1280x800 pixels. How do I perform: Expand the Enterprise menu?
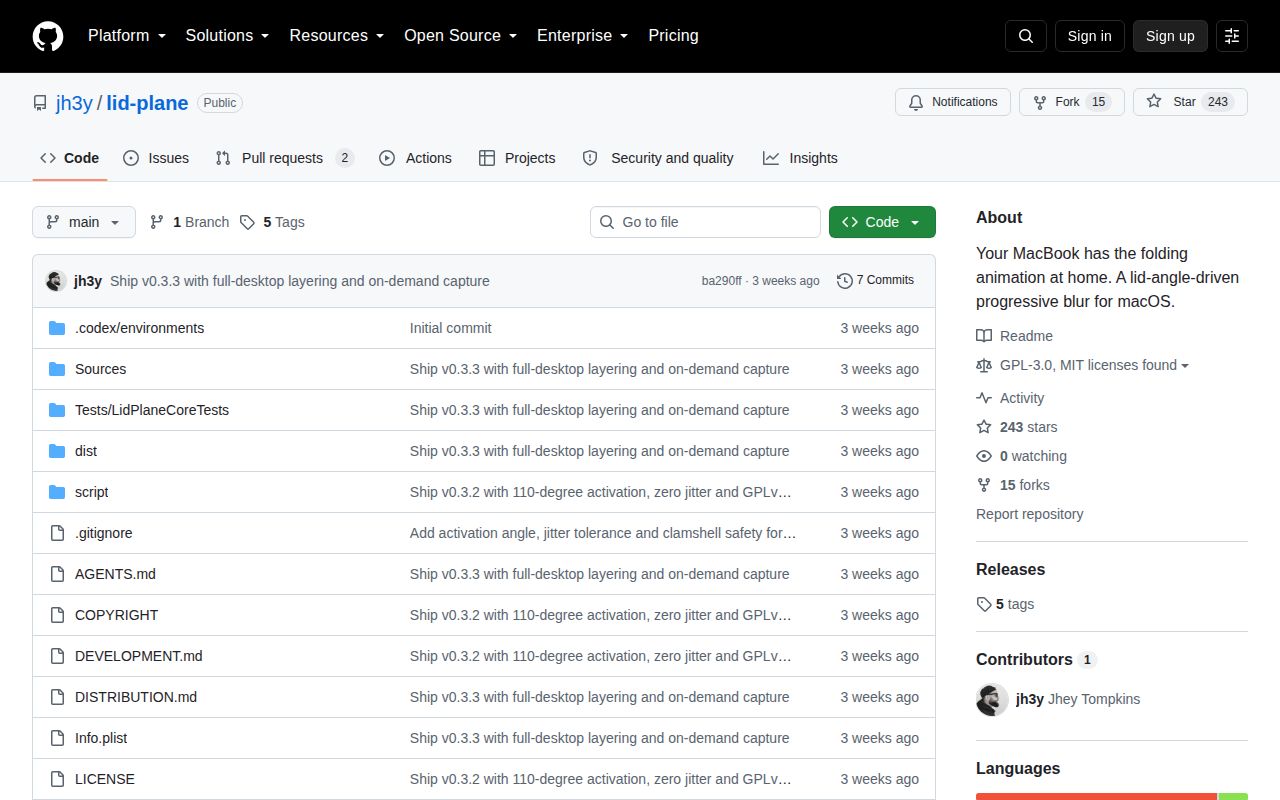582,36
